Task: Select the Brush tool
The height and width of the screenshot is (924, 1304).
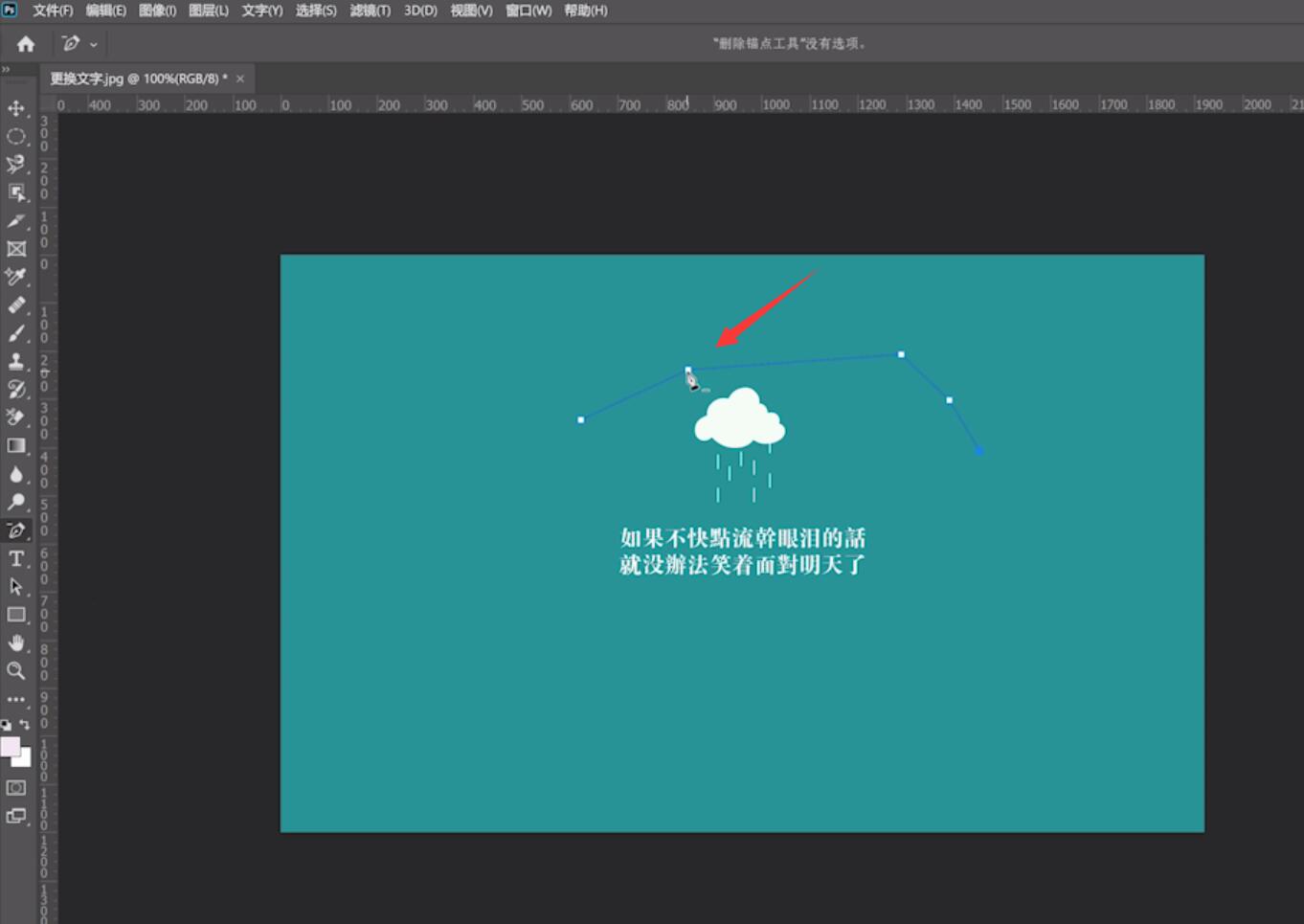Action: [x=16, y=333]
